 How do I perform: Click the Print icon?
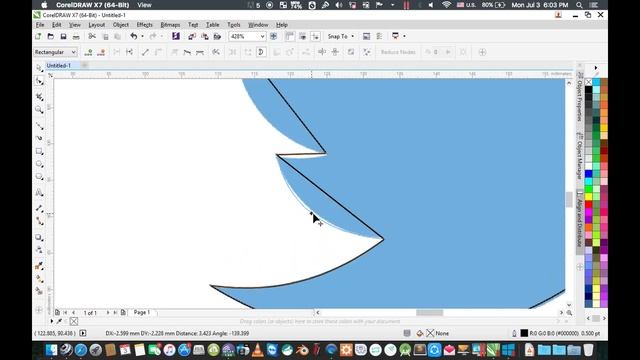pyautogui.click(x=76, y=36)
